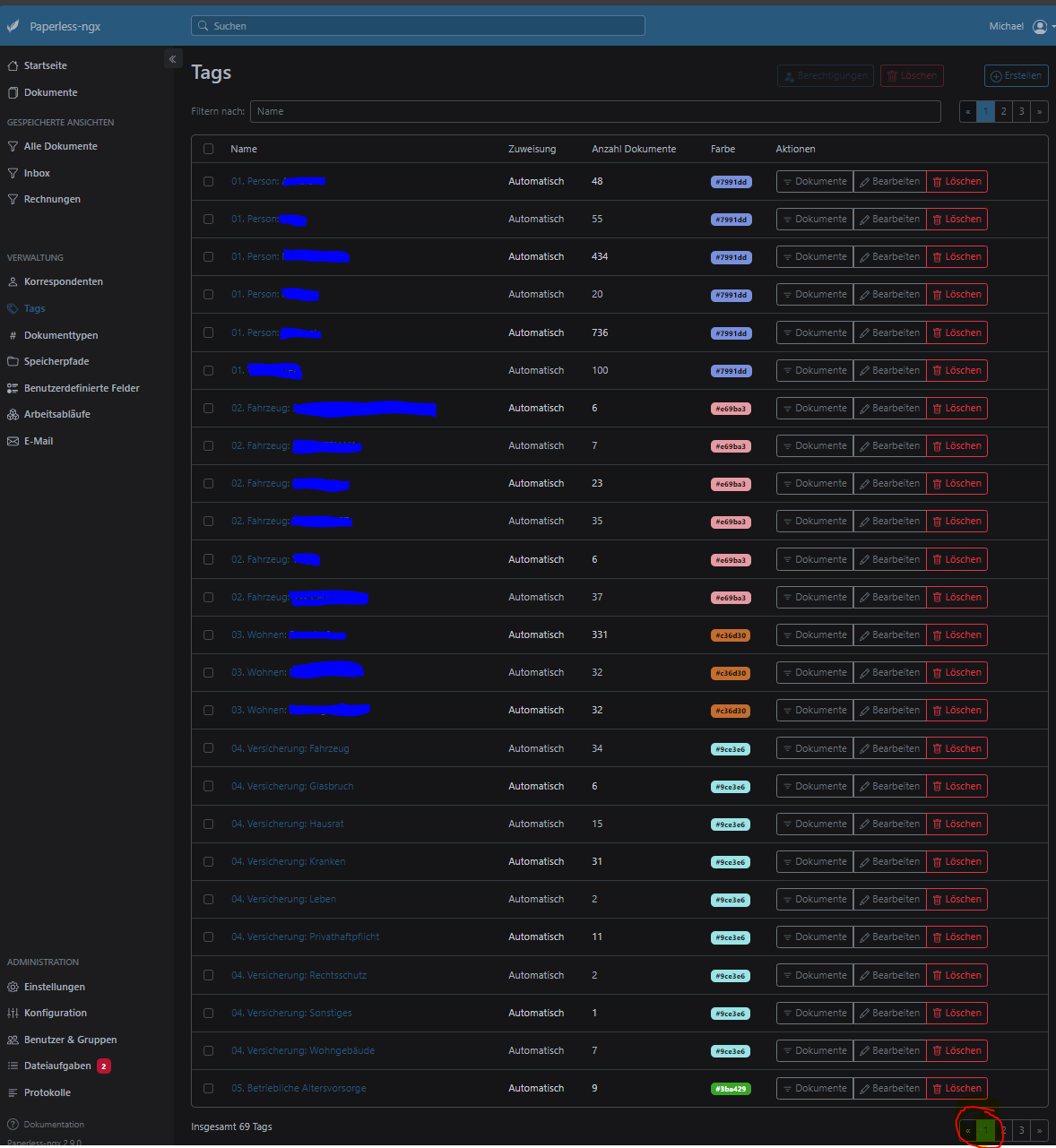The width and height of the screenshot is (1056, 1148).
Task: Click the Einstellungen gear icon
Action: (13, 987)
